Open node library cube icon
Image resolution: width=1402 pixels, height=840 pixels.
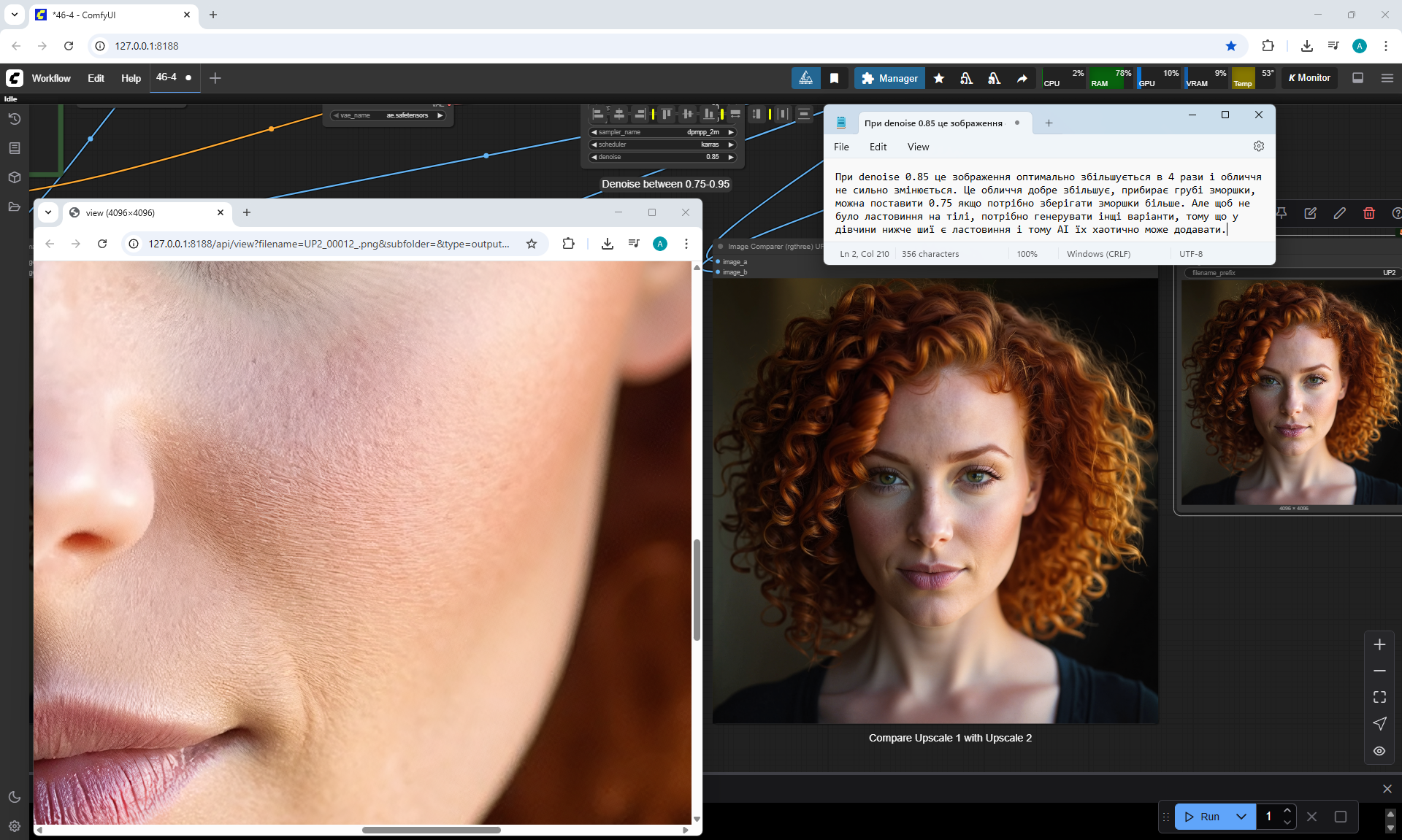tap(14, 177)
